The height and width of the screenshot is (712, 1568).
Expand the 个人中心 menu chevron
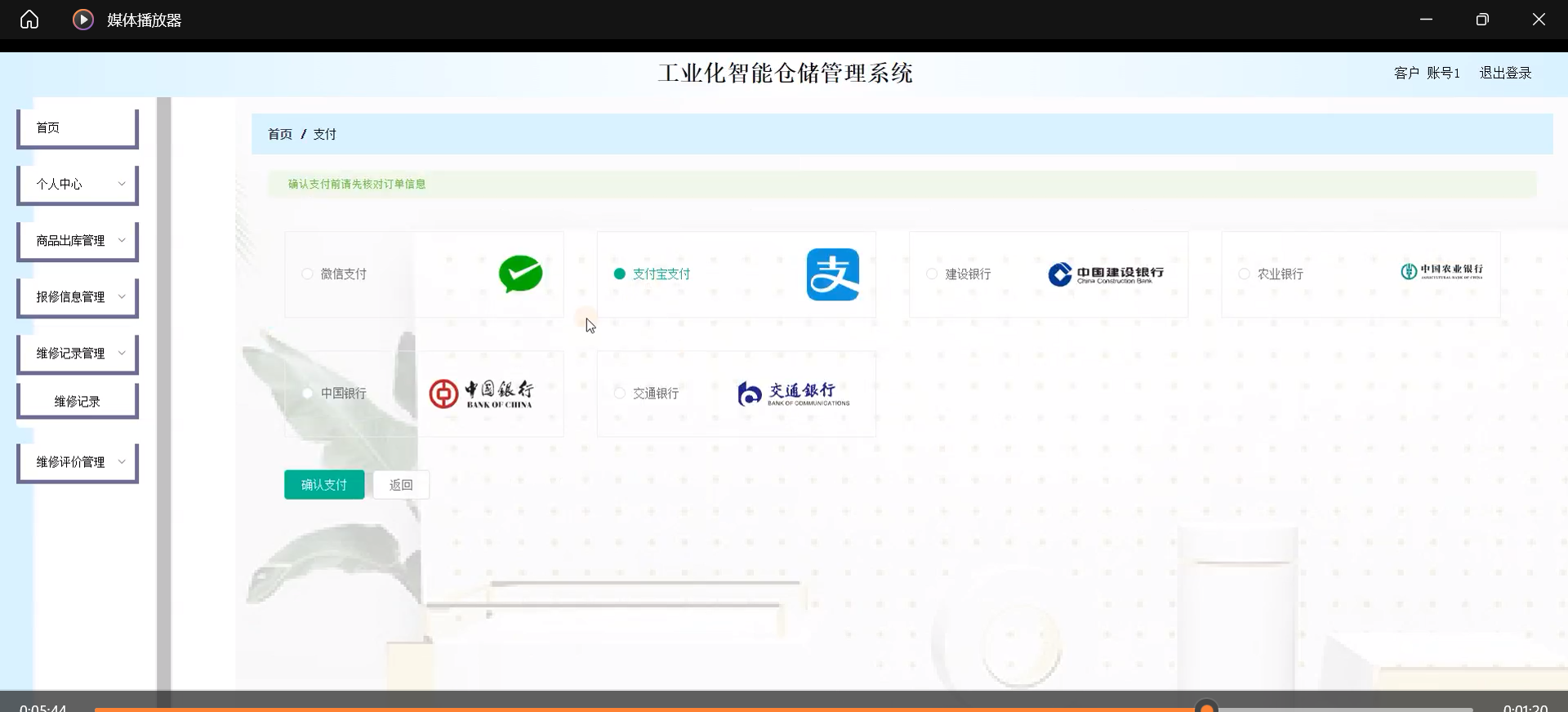tap(122, 184)
